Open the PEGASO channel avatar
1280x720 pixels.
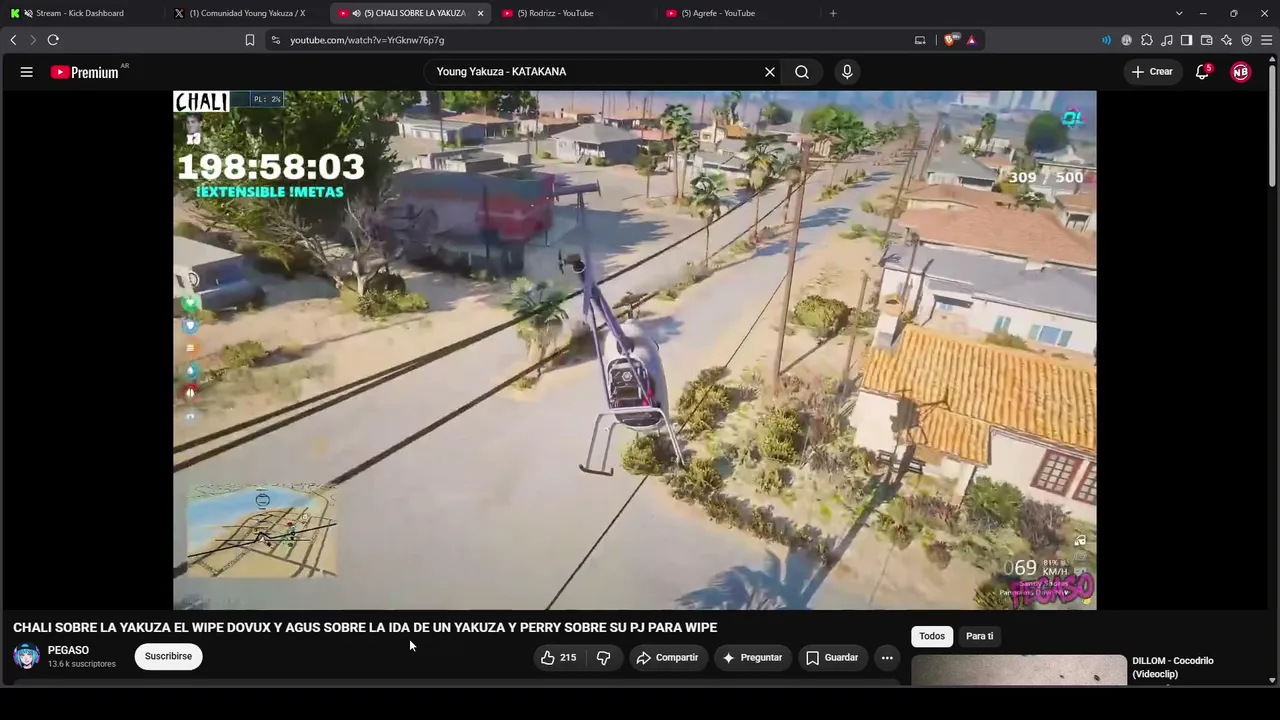coord(27,656)
